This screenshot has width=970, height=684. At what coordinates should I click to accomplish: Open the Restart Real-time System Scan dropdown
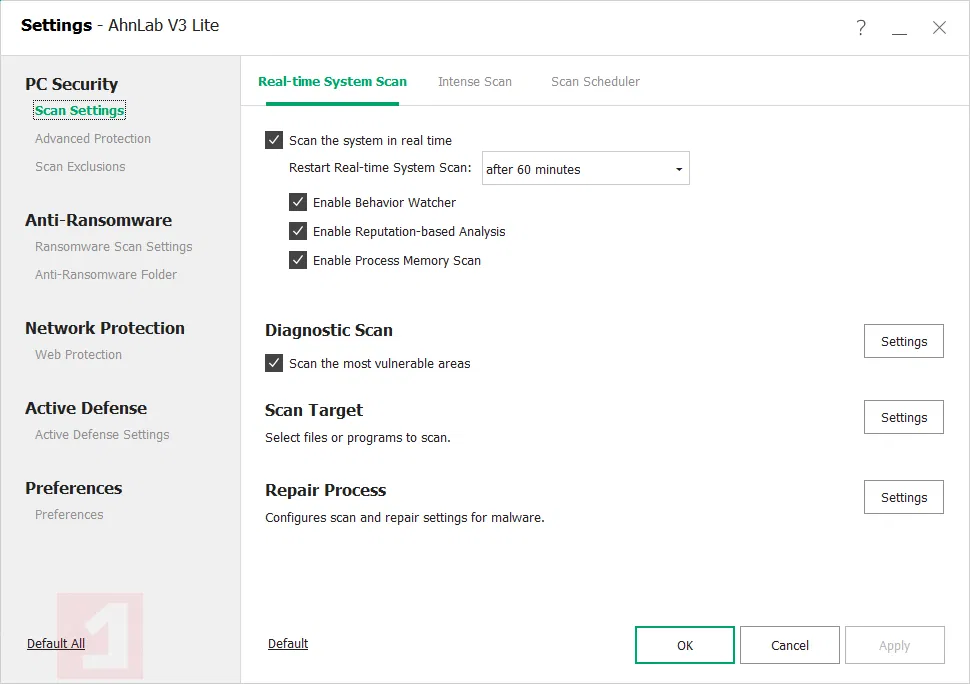585,168
